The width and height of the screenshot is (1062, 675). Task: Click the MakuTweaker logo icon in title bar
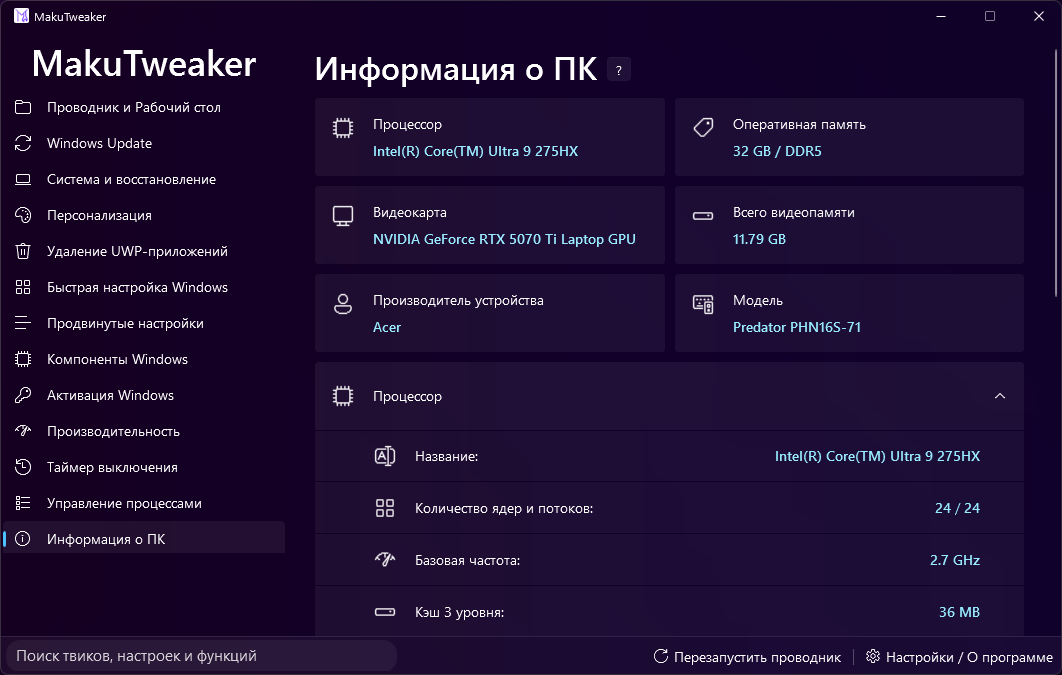(x=22, y=16)
